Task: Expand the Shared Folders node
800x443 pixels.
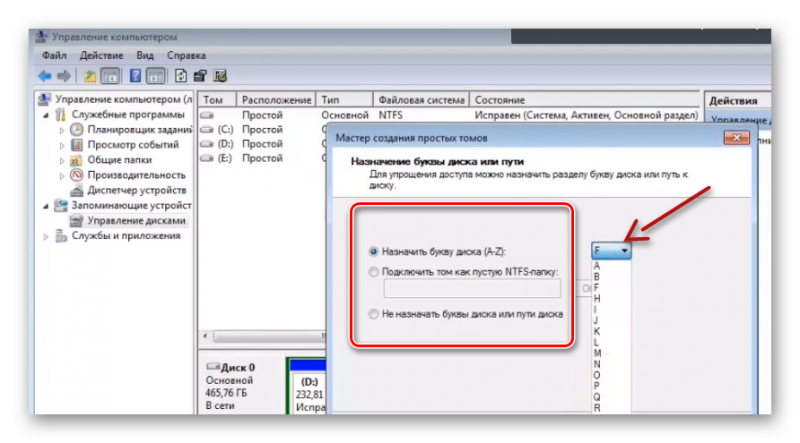Action: pos(61,161)
